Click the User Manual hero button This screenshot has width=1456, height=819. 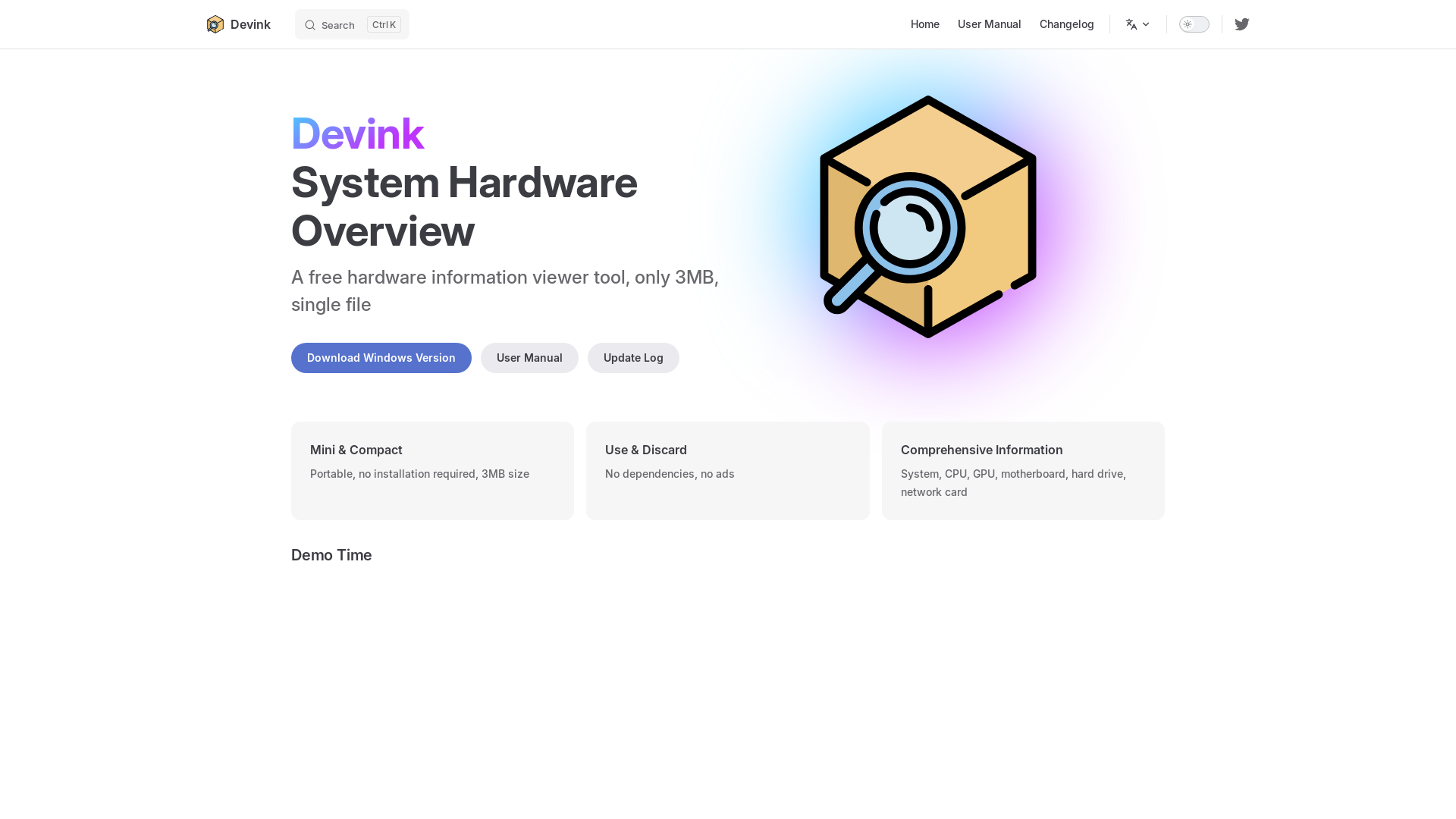529,358
